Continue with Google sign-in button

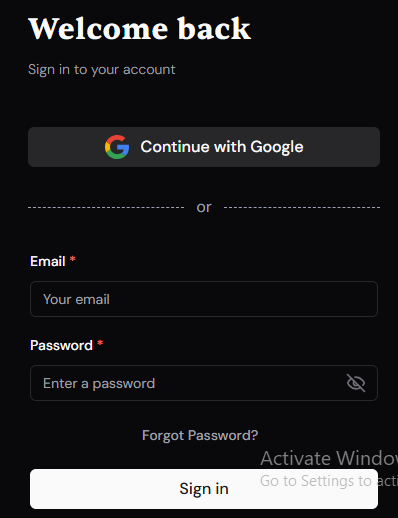coord(204,147)
